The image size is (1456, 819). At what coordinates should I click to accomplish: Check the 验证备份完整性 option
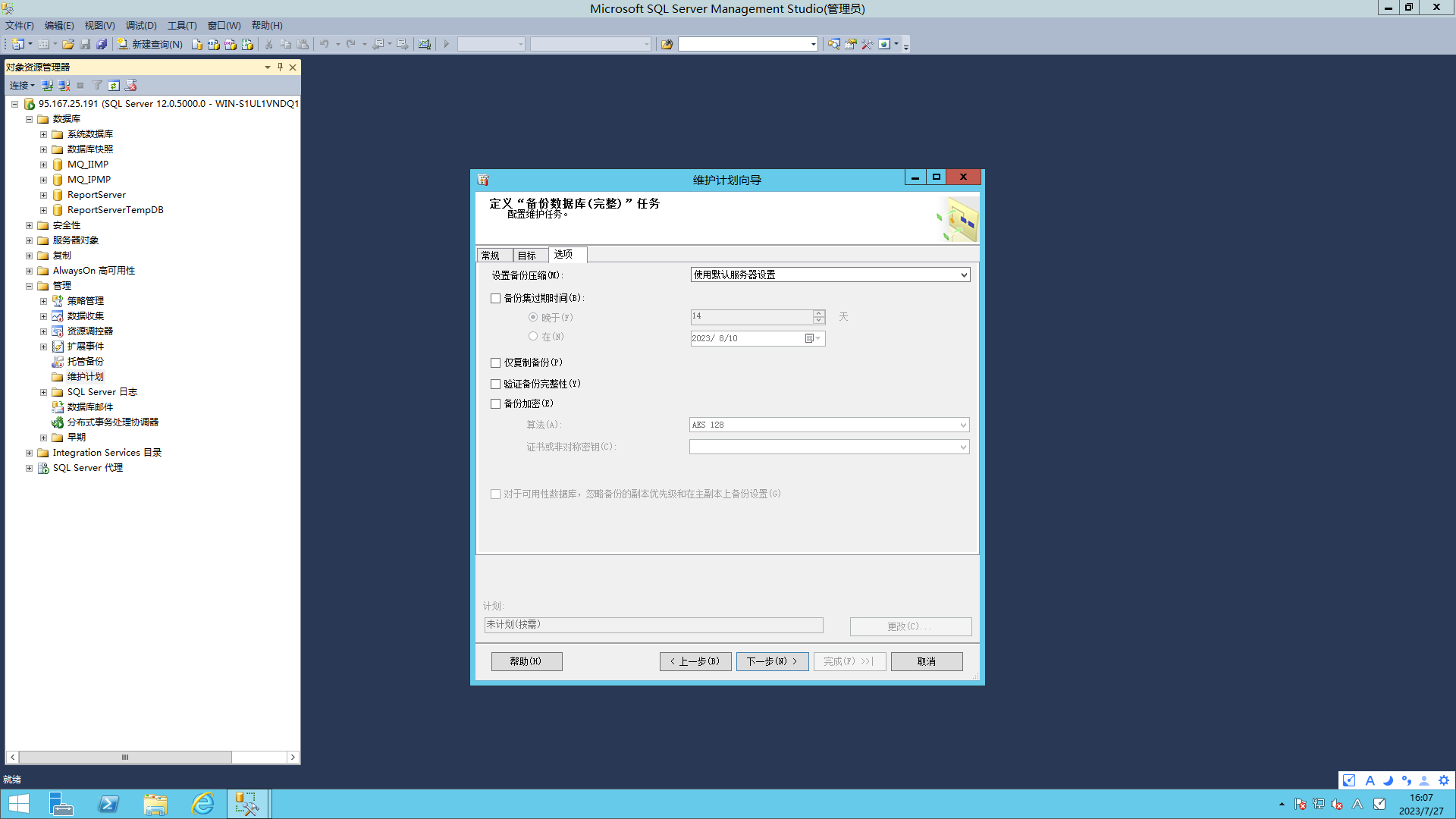point(496,384)
